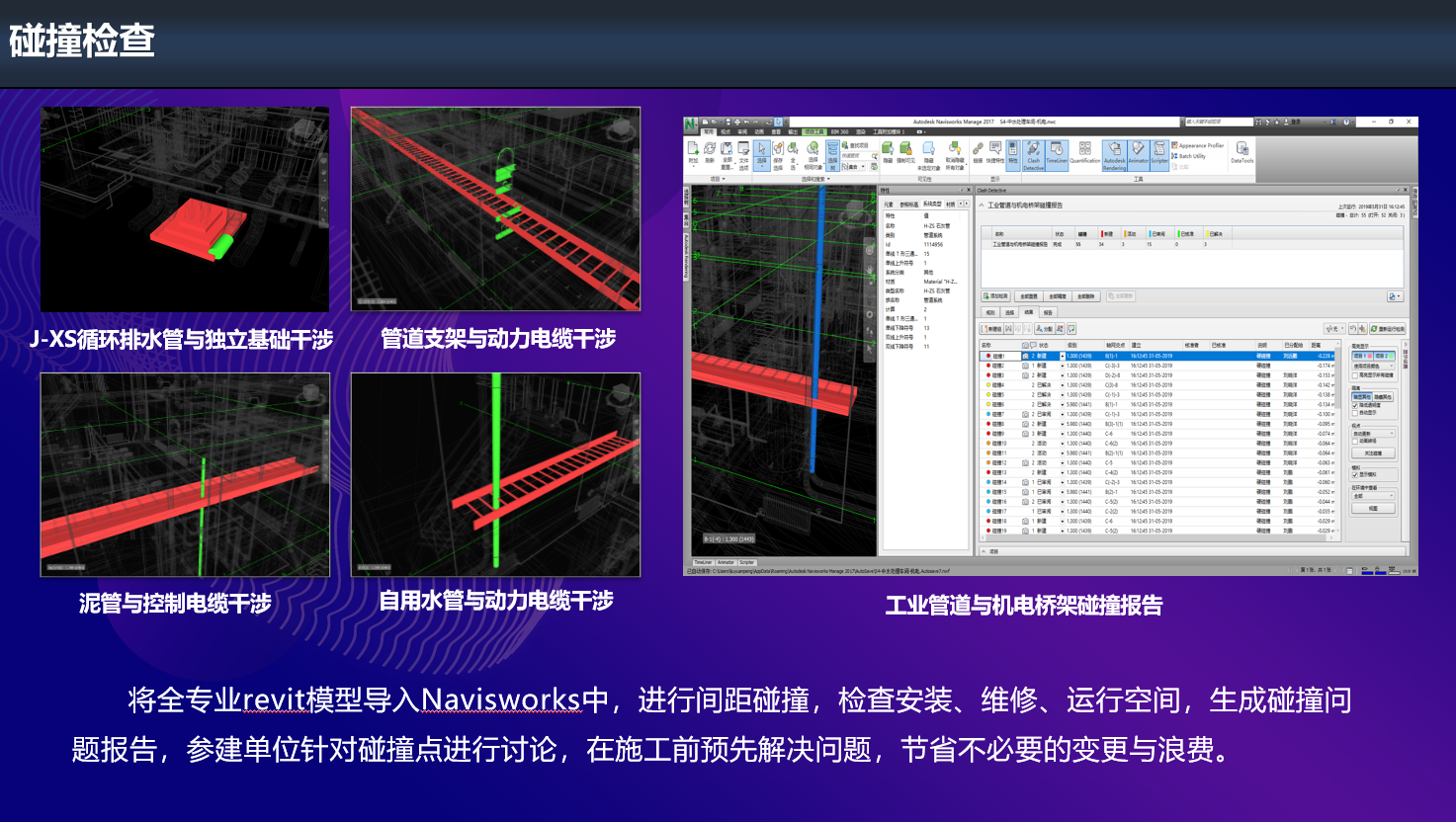Image resolution: width=1456 pixels, height=822 pixels.
Task: Open 自动更新 viewpoint dropdown
Action: [1373, 433]
